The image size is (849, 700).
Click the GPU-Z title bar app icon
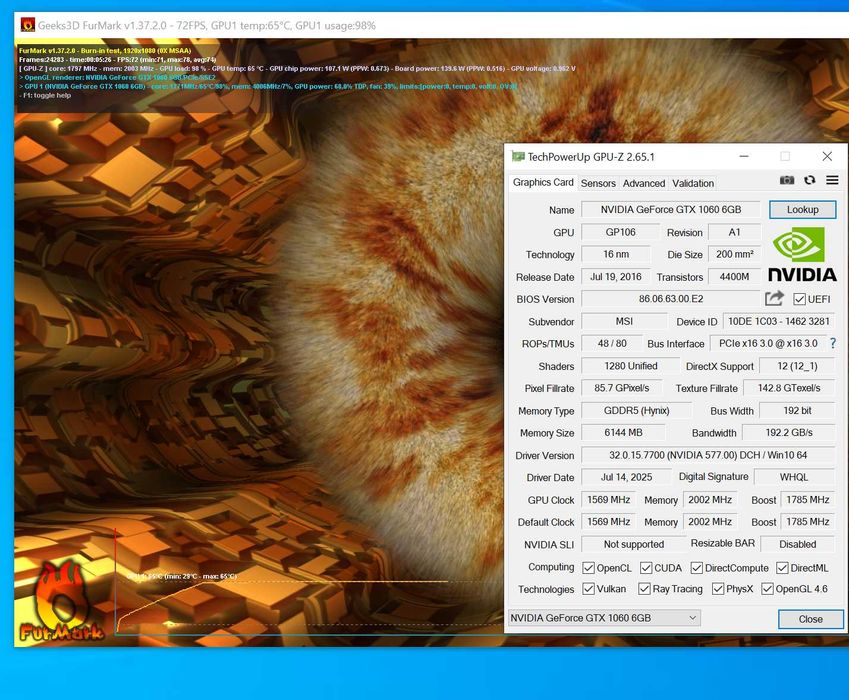[518, 156]
